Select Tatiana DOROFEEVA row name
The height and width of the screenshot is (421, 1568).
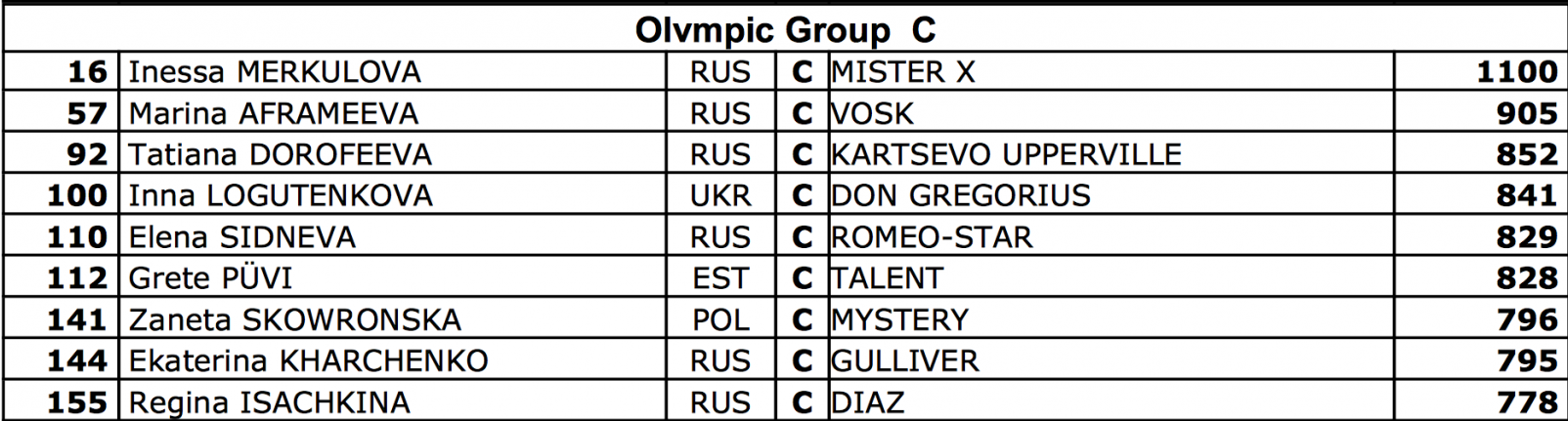[280, 155]
